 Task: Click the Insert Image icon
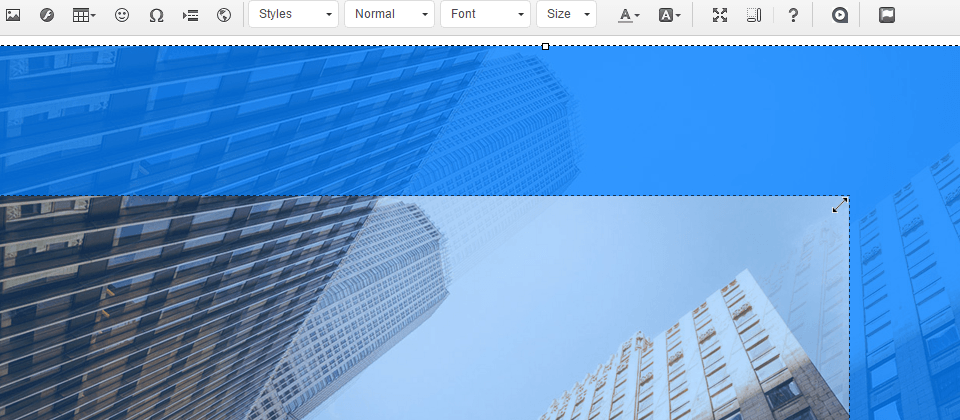(14, 15)
